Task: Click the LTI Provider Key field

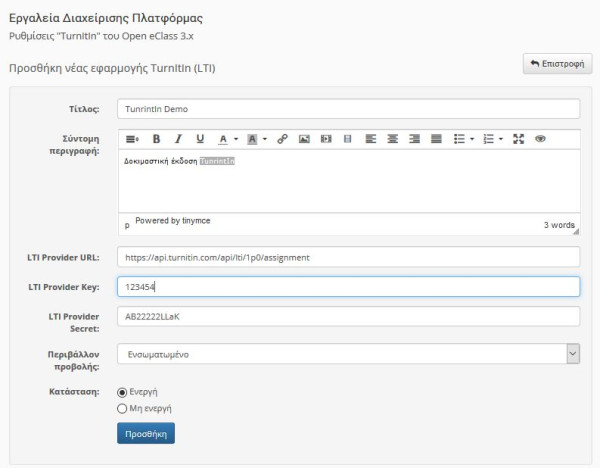Action: [x=348, y=287]
